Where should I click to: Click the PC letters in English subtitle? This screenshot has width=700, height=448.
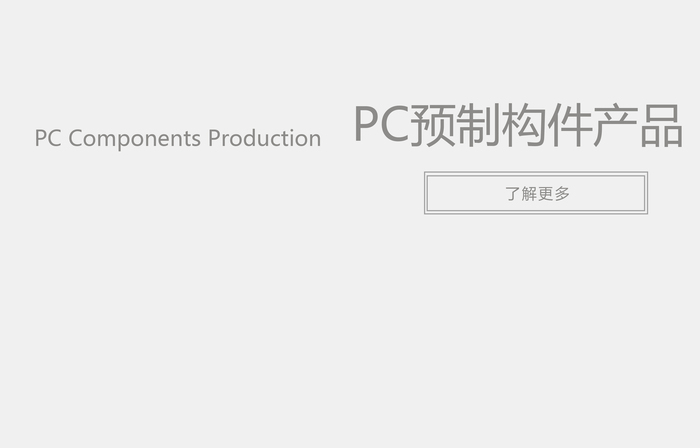[x=48, y=138]
